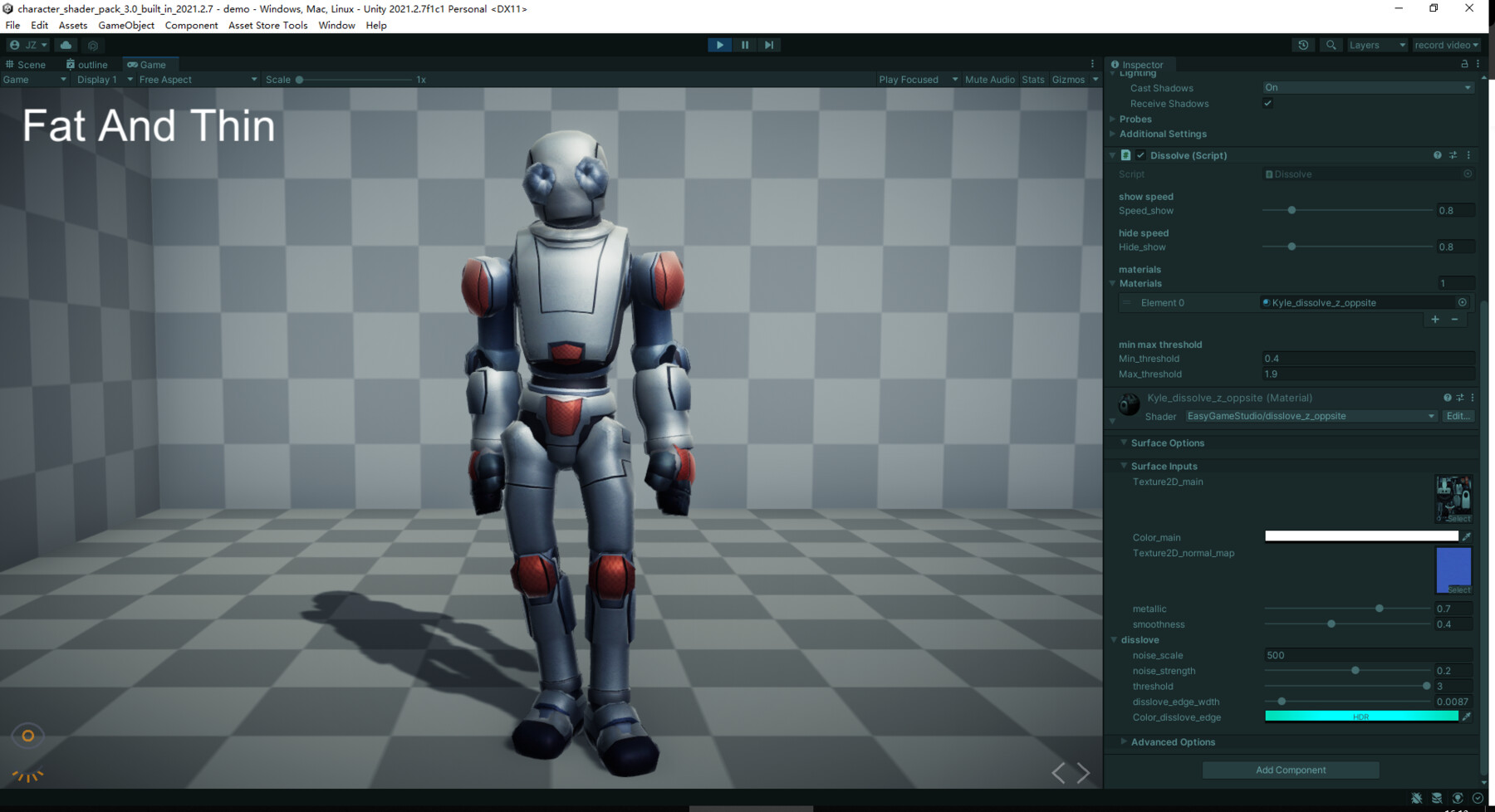Open the Cast Shadows dropdown

(1366, 87)
